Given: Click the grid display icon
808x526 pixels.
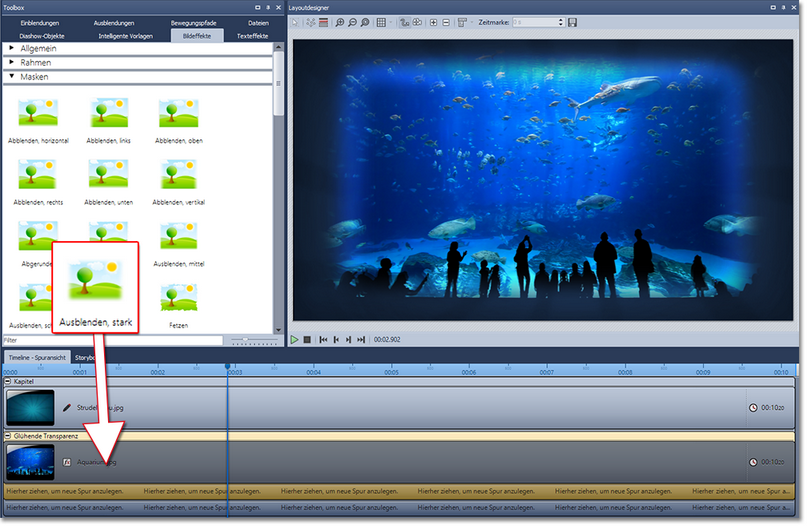Looking at the screenshot, I should 381,22.
